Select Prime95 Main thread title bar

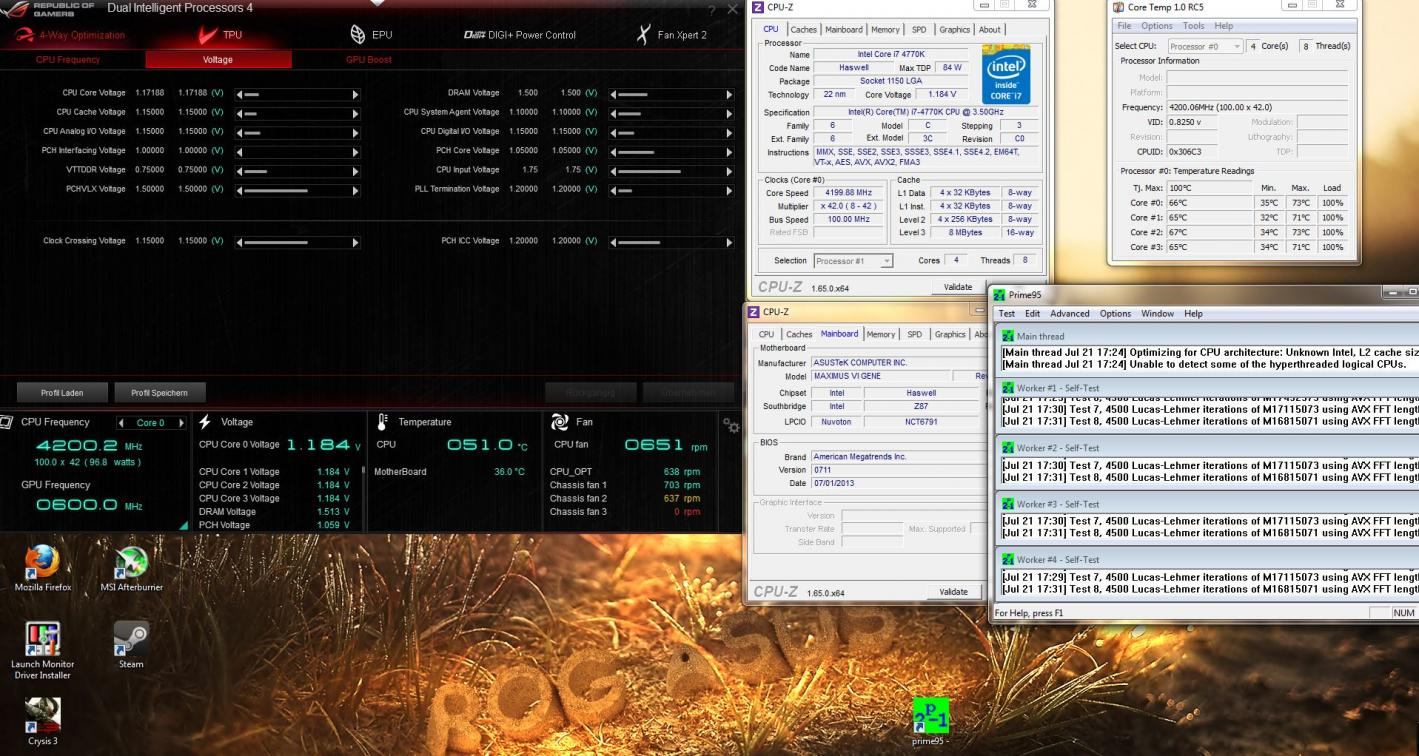[x=1208, y=336]
